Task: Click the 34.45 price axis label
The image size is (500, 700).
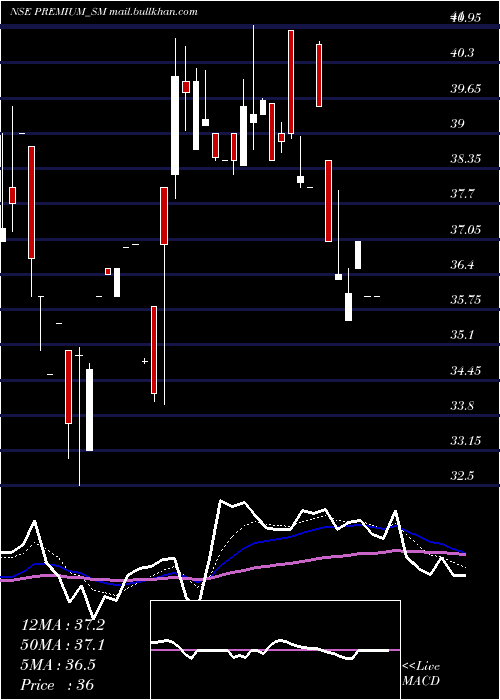Action: 466,370
